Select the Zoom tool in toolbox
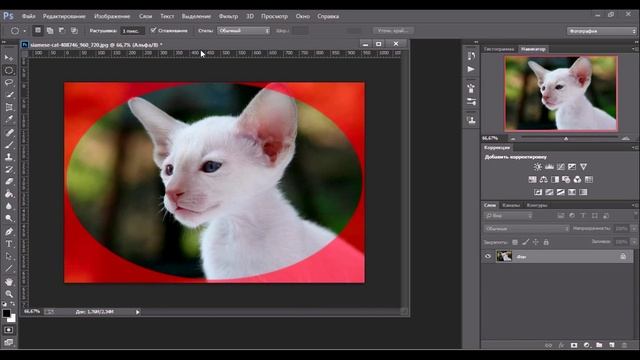This screenshot has height=360, width=640. click(9, 294)
